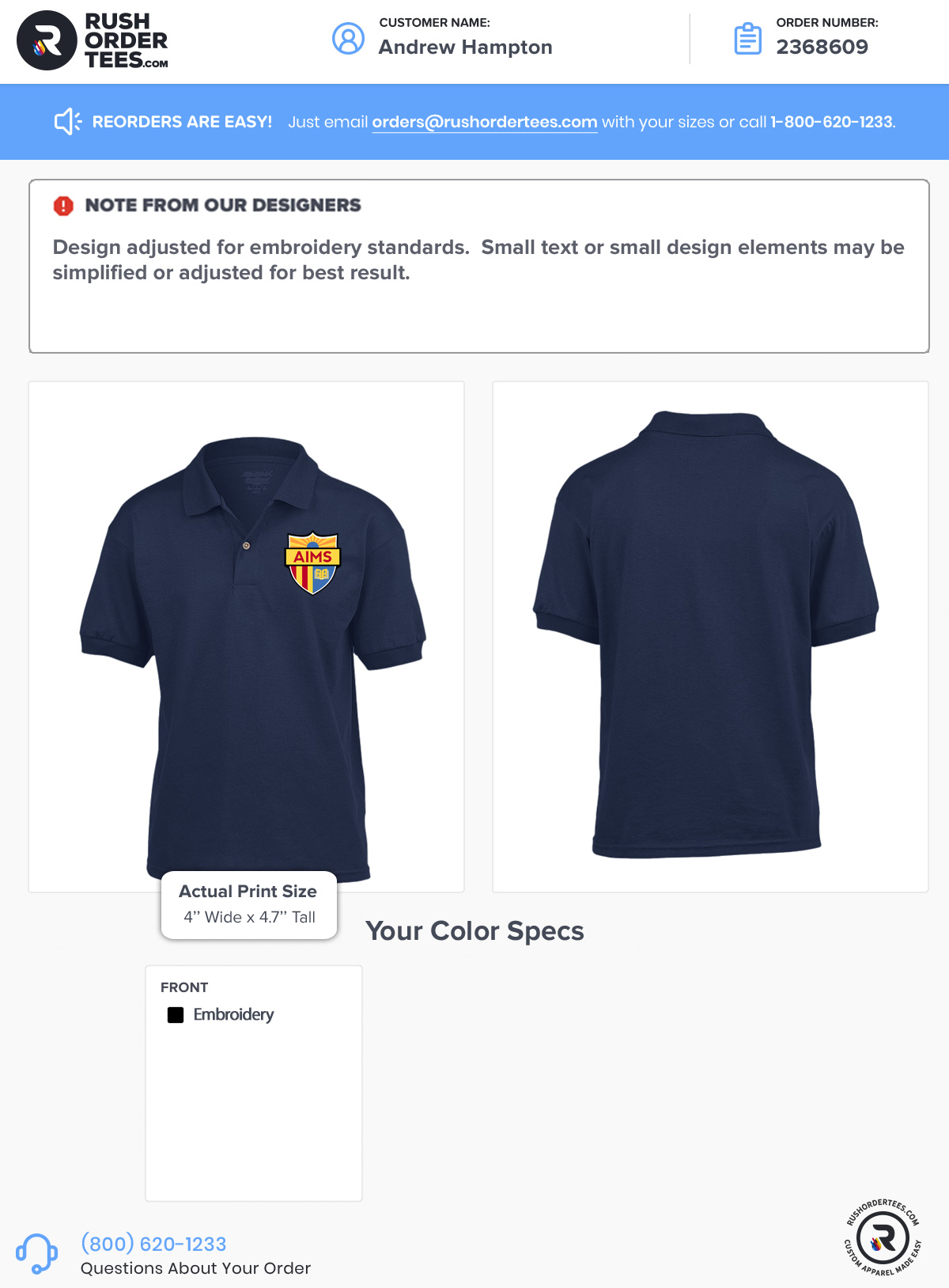The width and height of the screenshot is (949, 1288).
Task: Click the Your Color Specs heading
Action: point(475,931)
